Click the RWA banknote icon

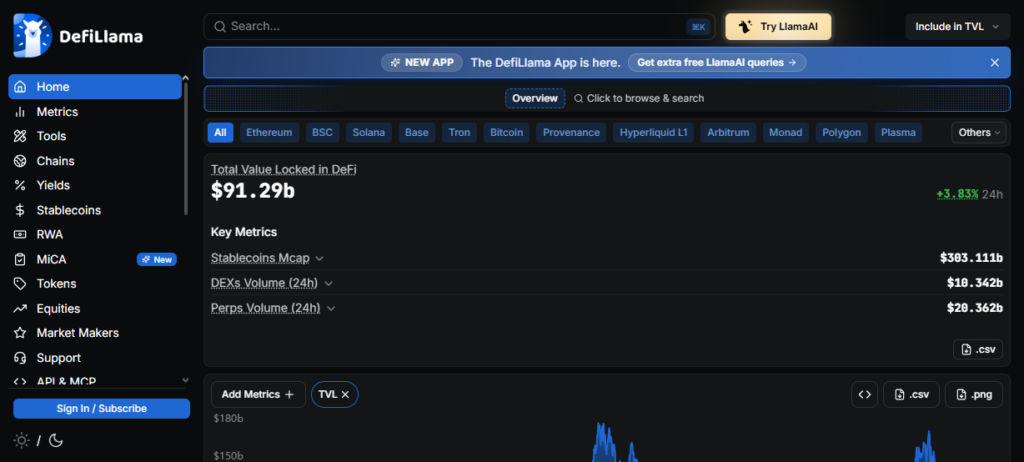20,235
